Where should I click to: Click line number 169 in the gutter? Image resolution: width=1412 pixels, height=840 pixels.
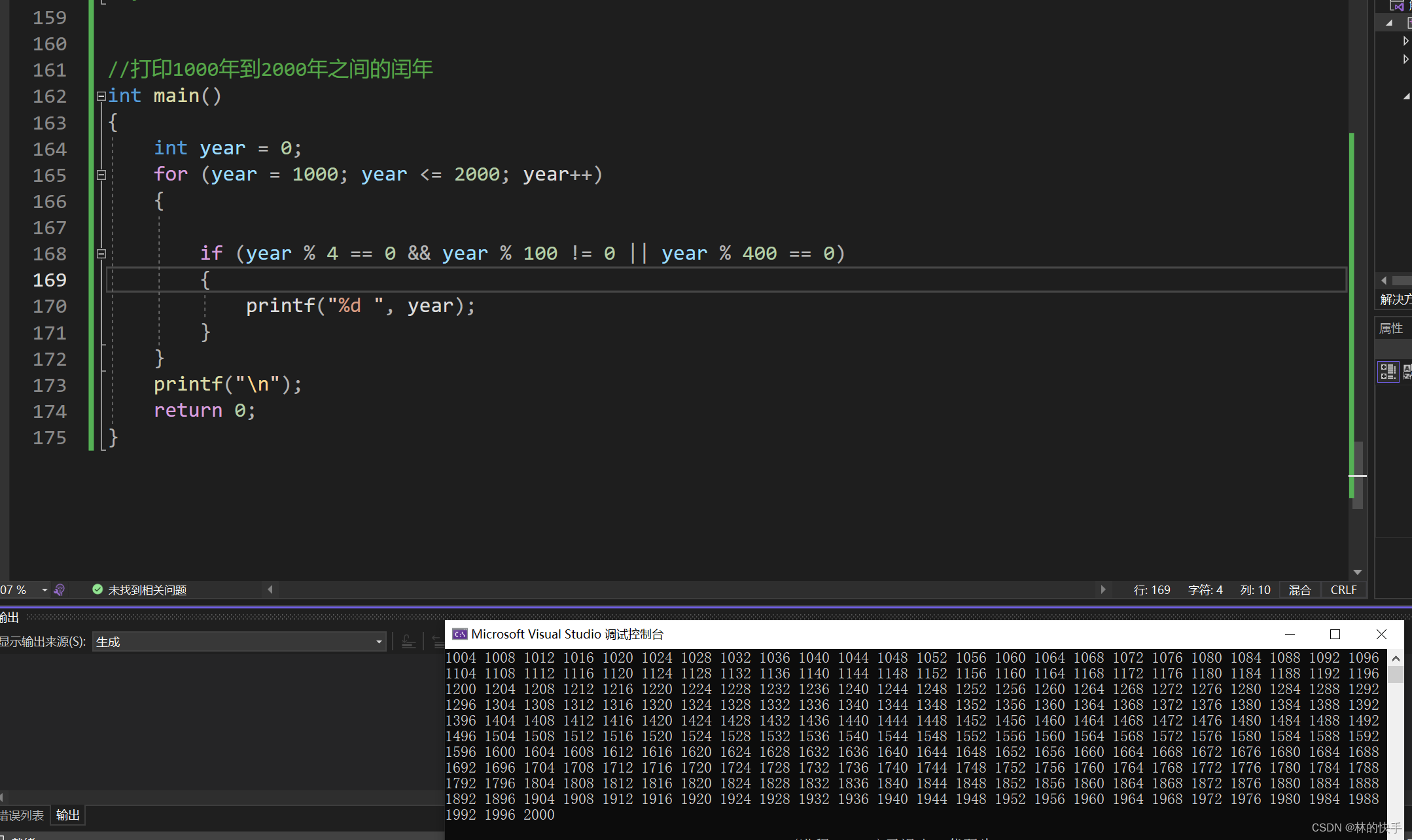[50, 280]
